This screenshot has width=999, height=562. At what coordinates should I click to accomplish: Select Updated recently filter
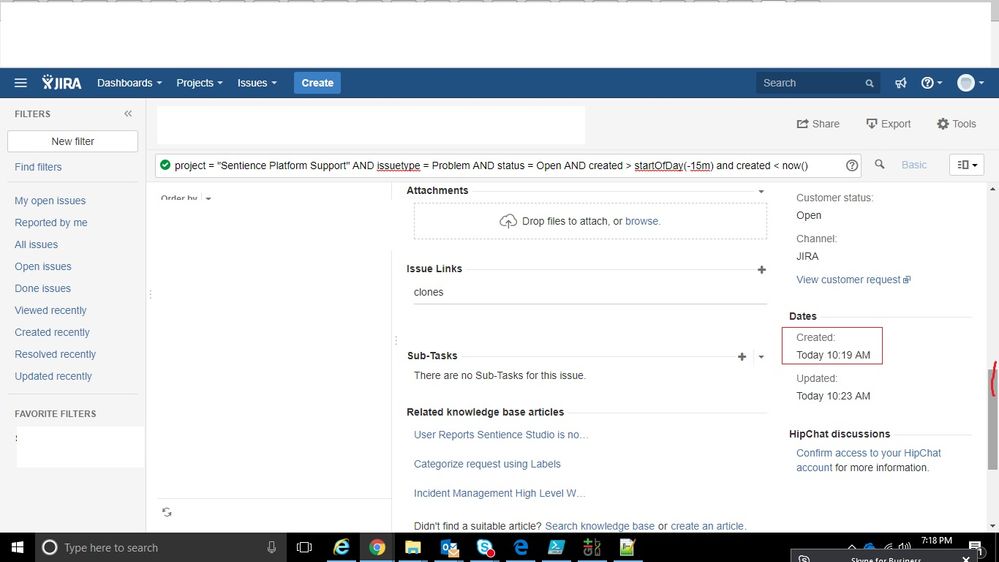click(54, 377)
